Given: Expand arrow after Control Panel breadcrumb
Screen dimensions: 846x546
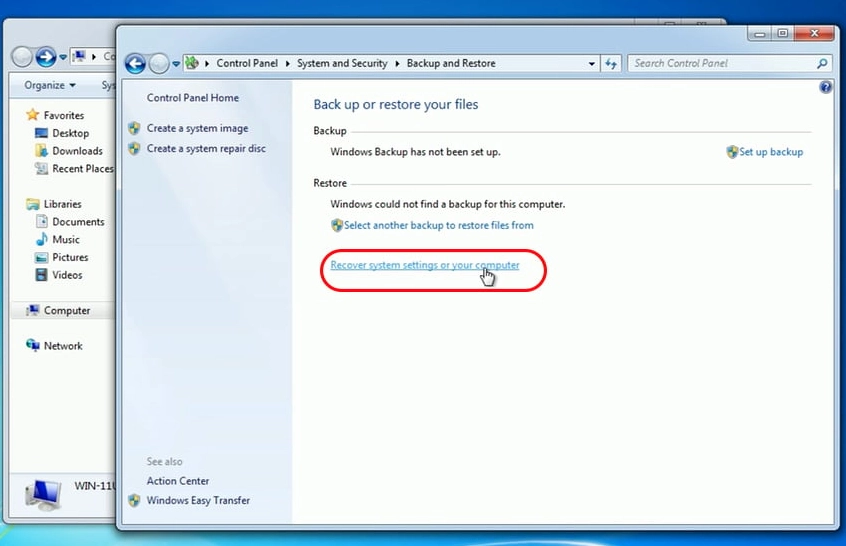Looking at the screenshot, I should click(x=288, y=64).
